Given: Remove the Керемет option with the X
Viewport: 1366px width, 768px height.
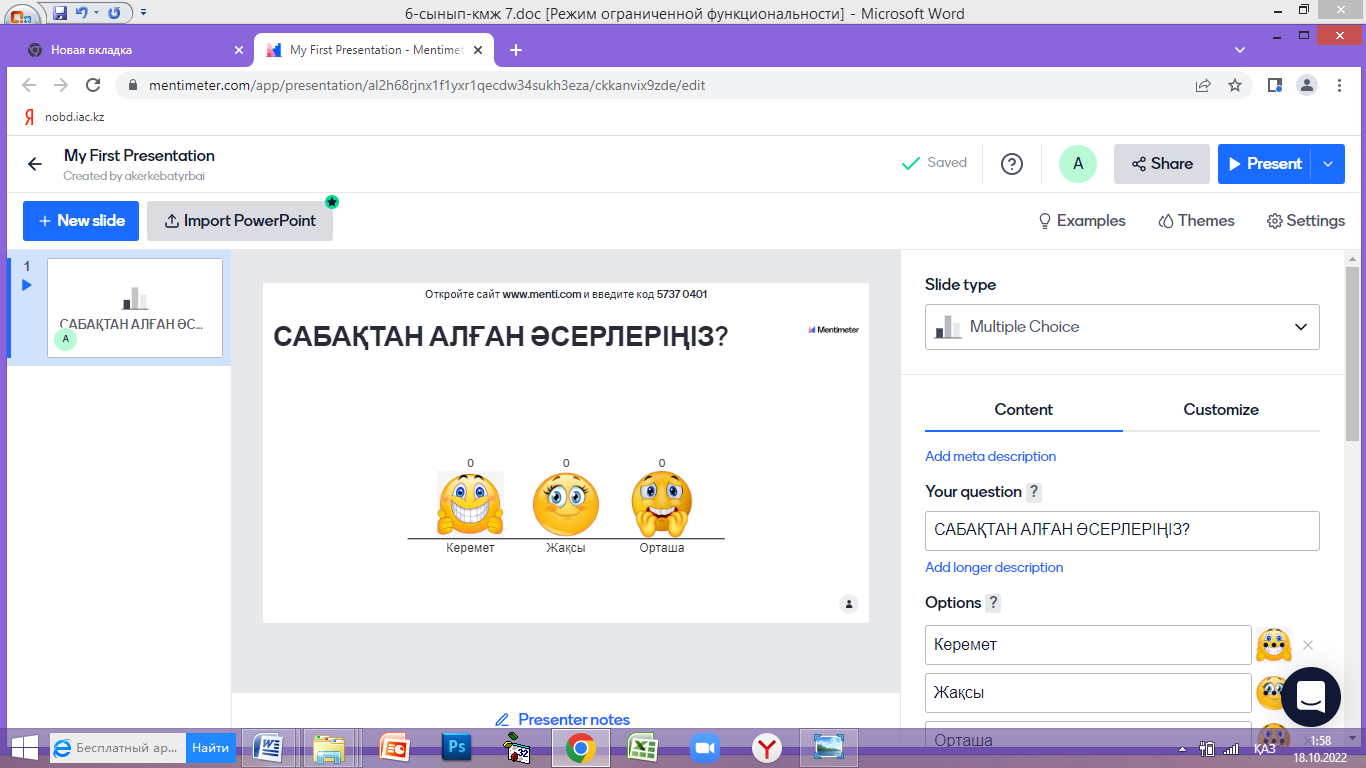Looking at the screenshot, I should [1308, 645].
